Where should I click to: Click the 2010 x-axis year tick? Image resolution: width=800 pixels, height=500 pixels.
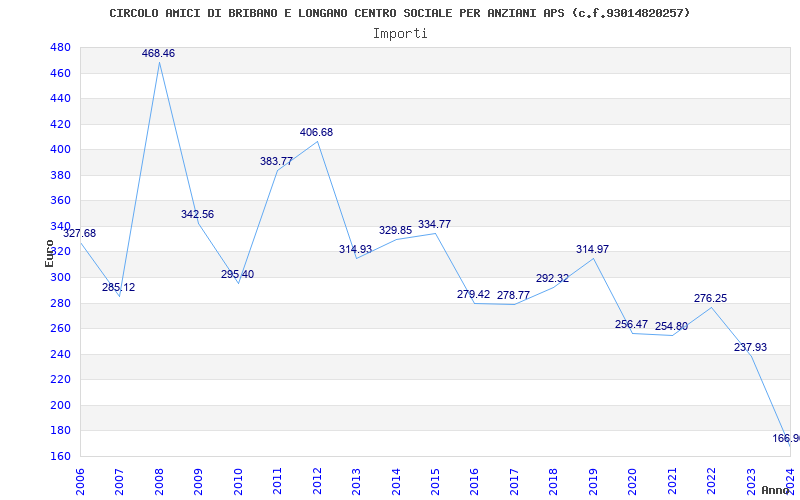pos(238,481)
